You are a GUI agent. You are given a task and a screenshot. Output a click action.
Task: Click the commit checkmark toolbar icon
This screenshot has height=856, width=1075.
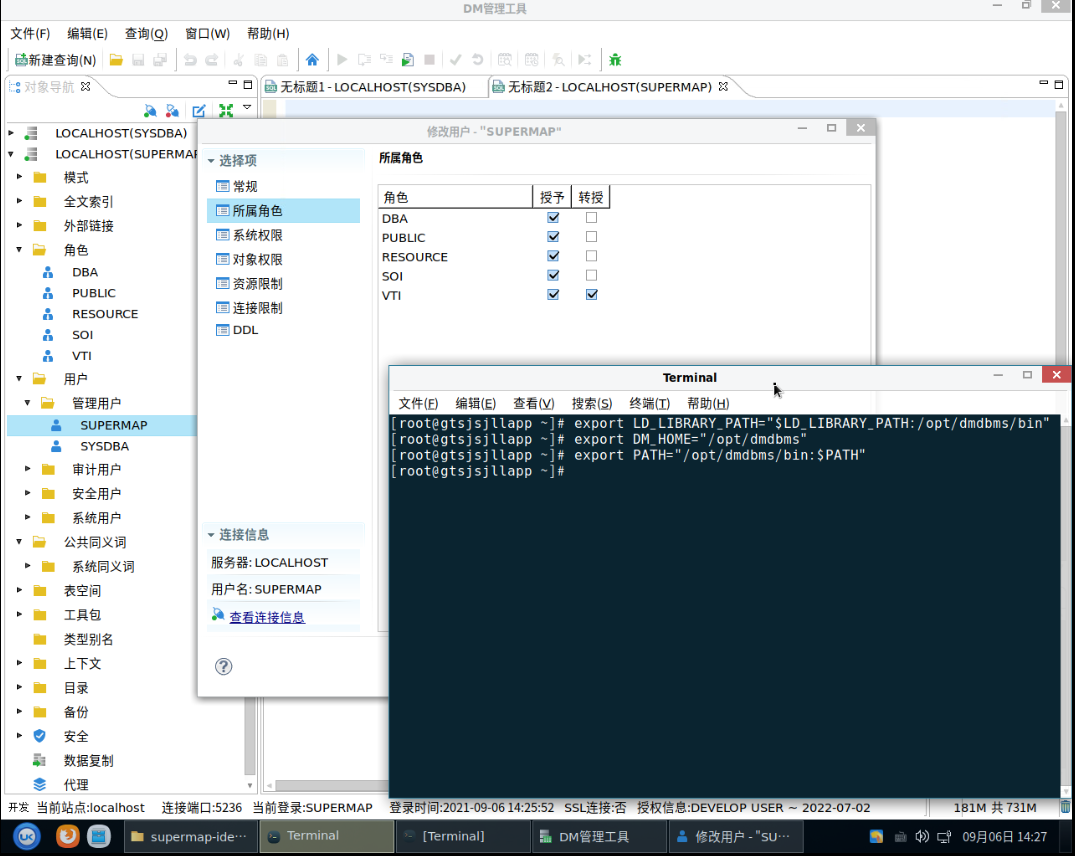455,60
